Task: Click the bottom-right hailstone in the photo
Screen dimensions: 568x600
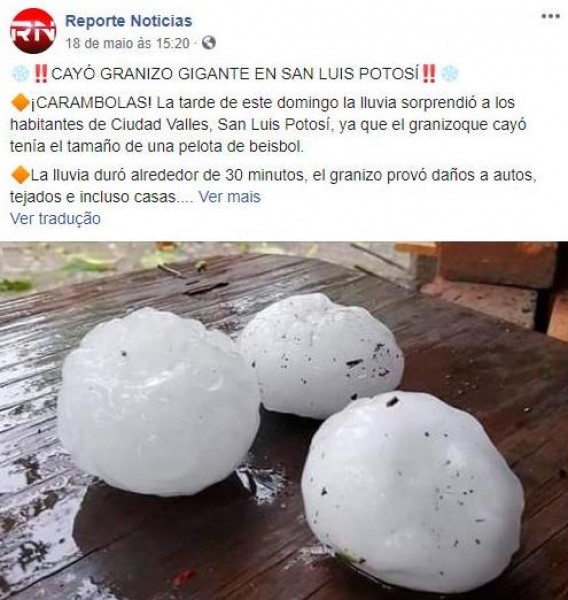Action: click(x=413, y=491)
